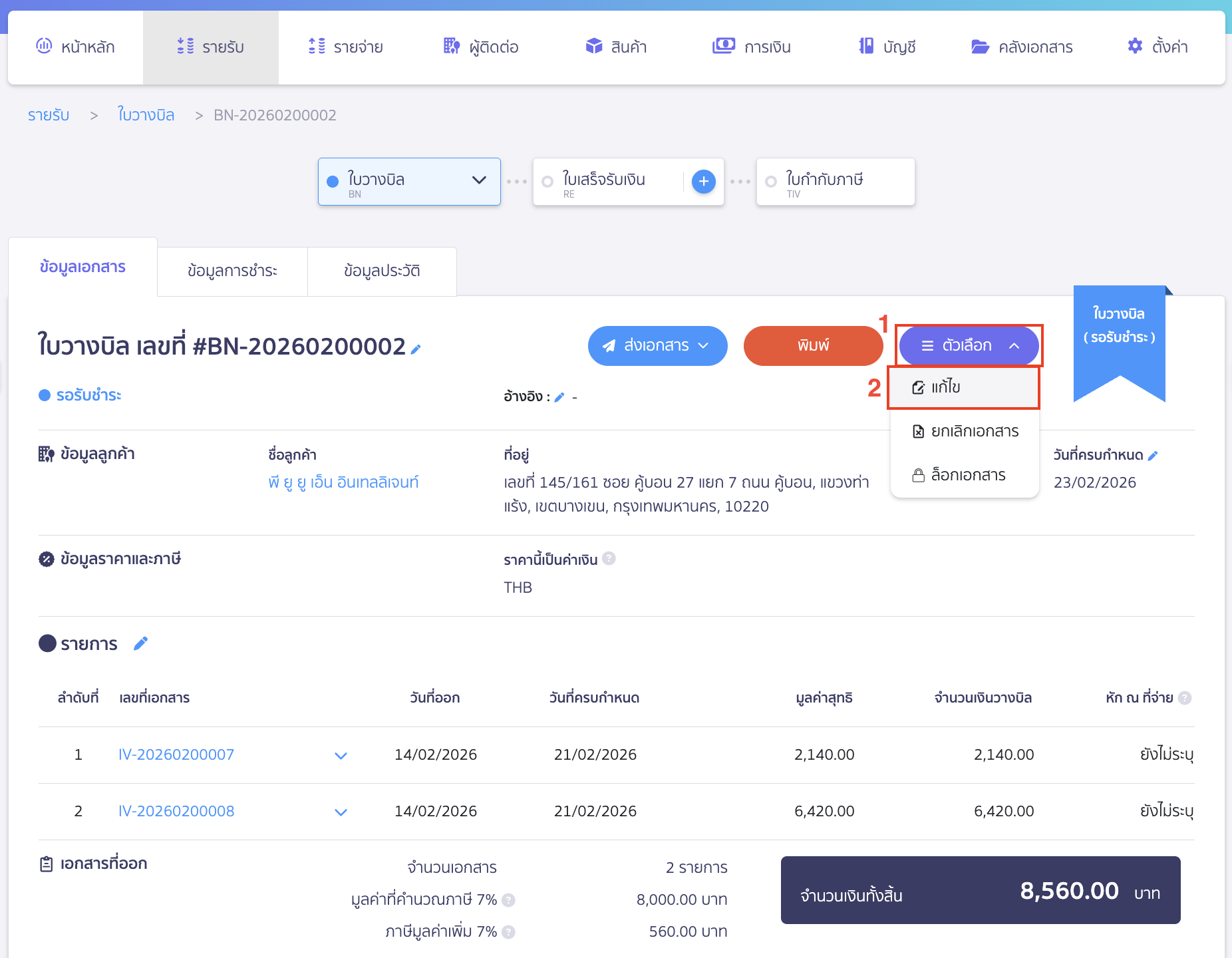Expand the IV-20260200007 row chevron
This screenshot has height=958, width=1232.
pyautogui.click(x=341, y=756)
